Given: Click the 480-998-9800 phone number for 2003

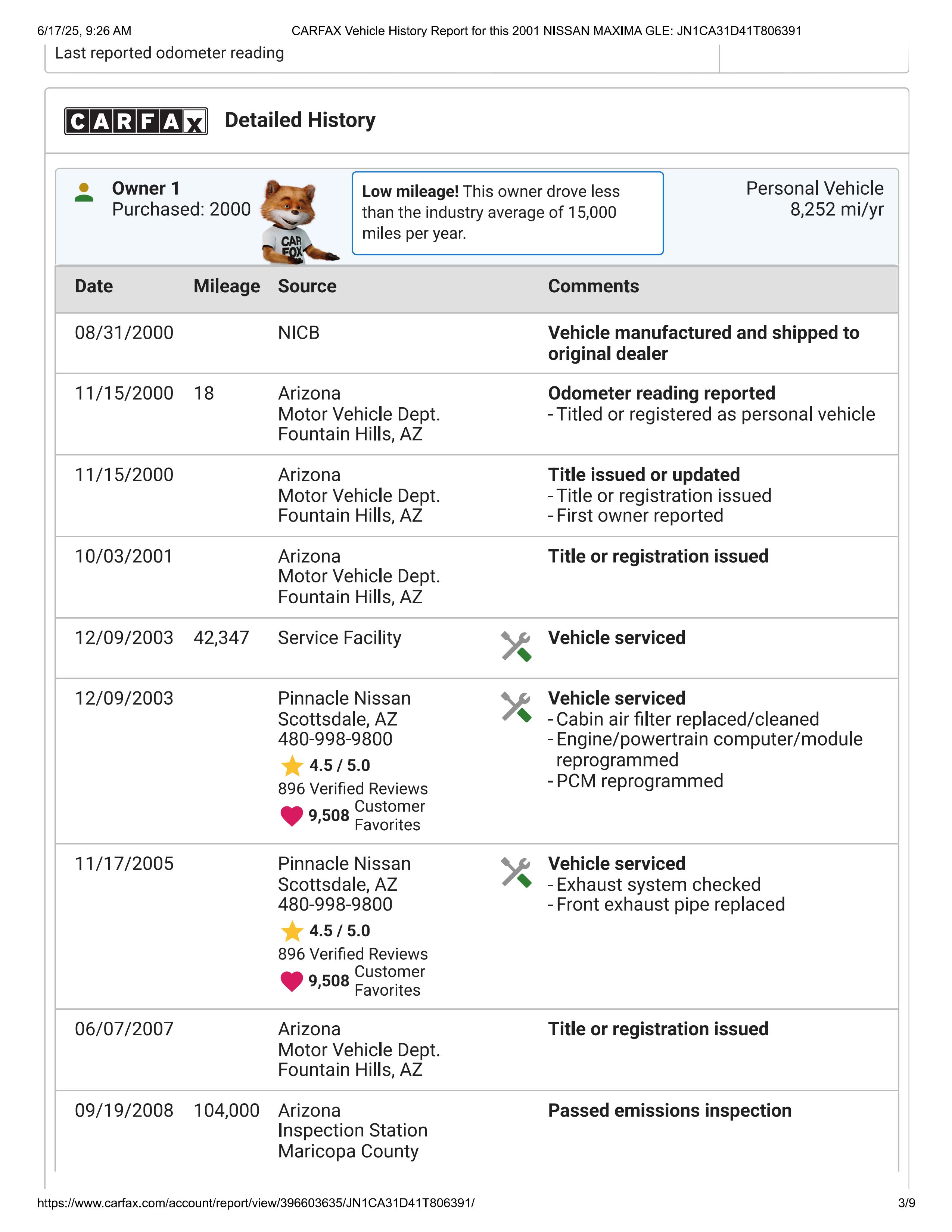Looking at the screenshot, I should (335, 739).
